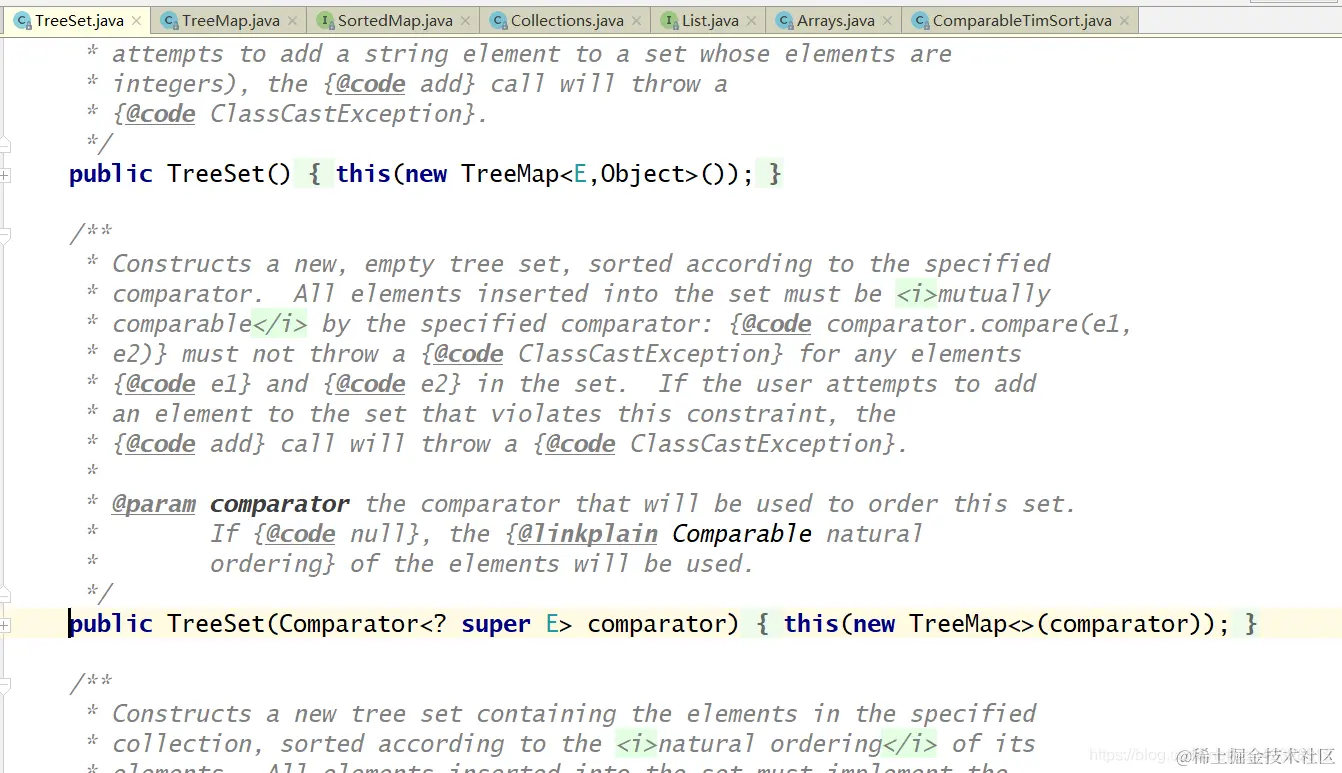1342x773 pixels.
Task: Expand the folded TreeSet() constructor body in gutter
Action: pyautogui.click(x=5, y=175)
